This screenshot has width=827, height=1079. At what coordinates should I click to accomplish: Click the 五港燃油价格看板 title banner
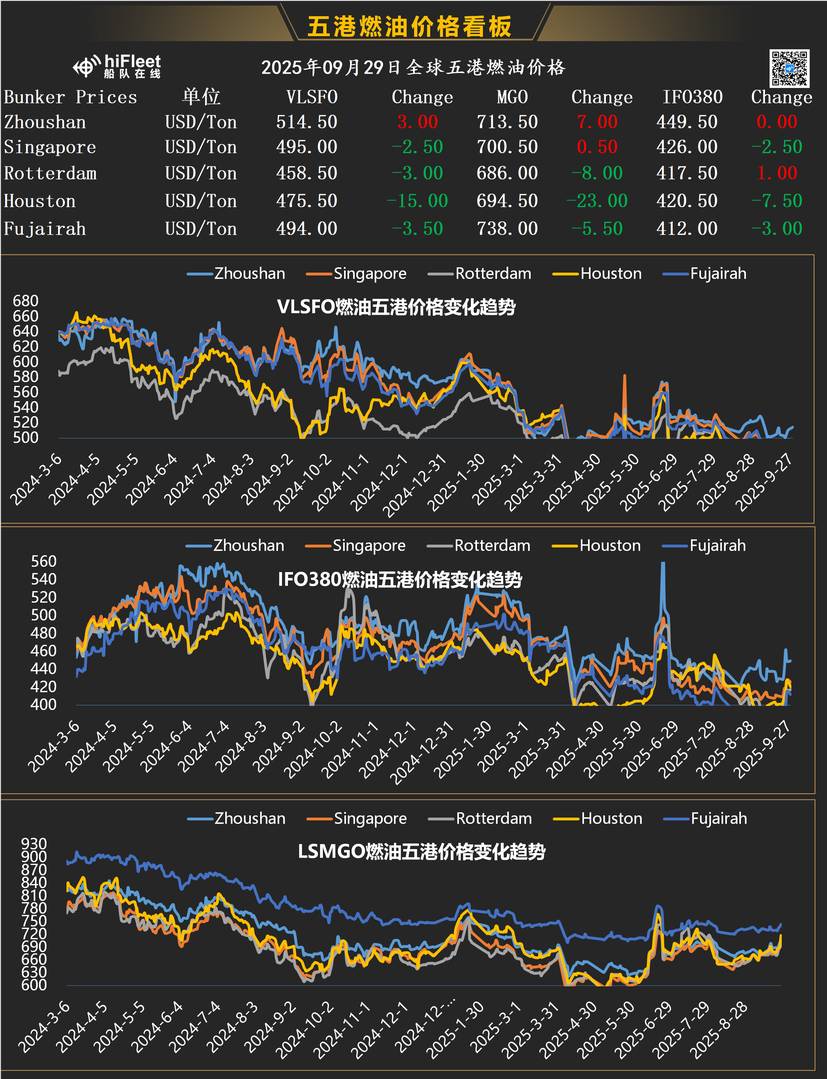413,25
